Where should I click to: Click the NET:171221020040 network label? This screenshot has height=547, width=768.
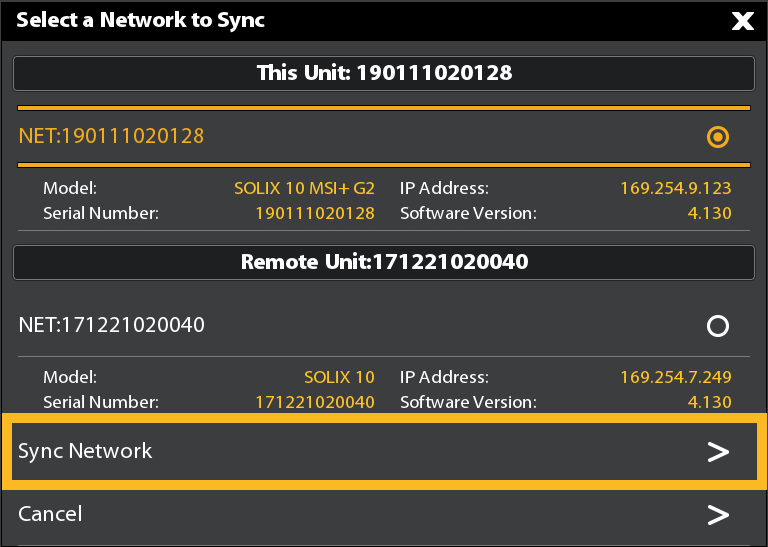[x=111, y=325]
